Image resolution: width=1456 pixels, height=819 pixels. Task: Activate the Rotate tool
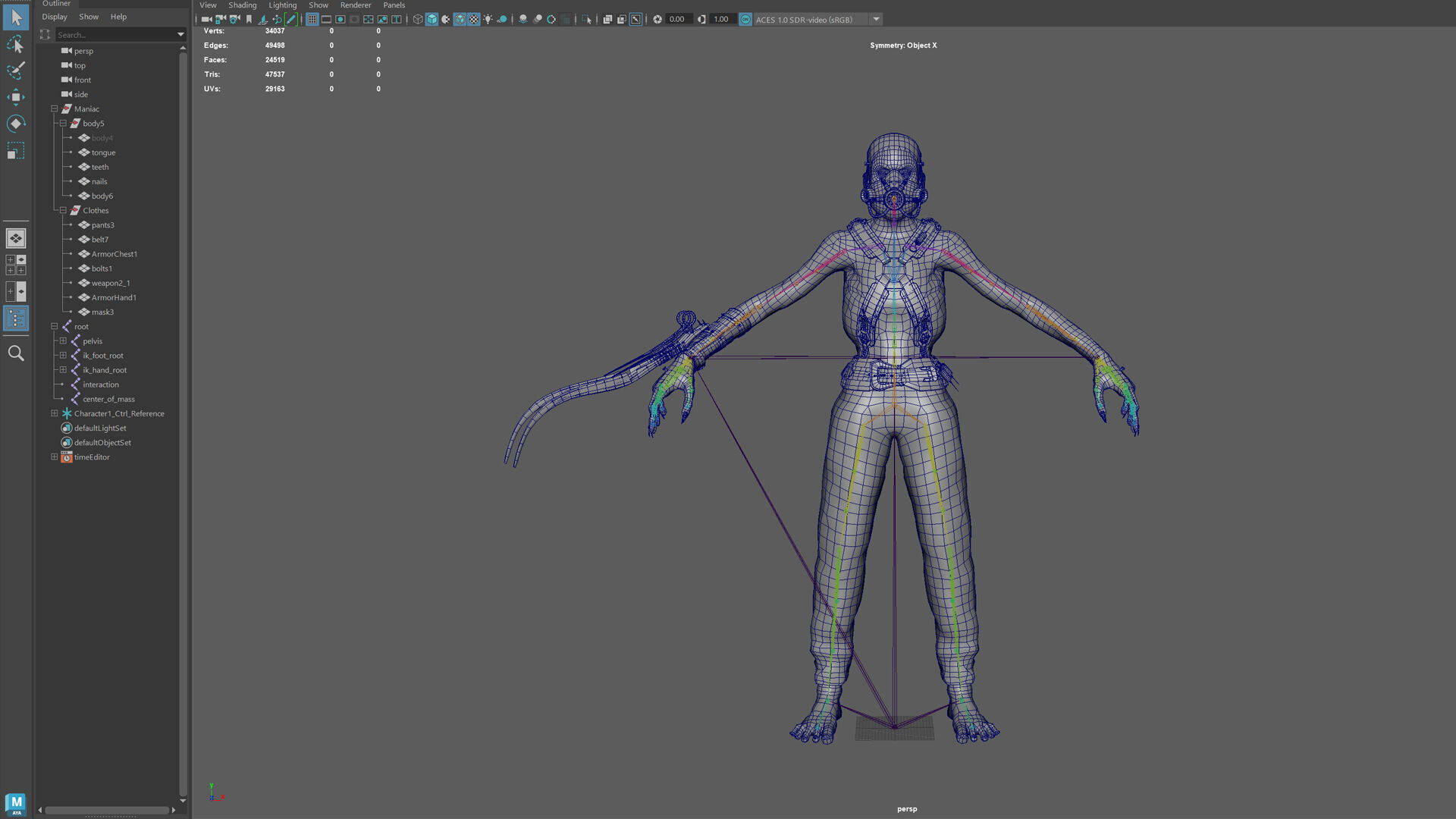[x=16, y=124]
